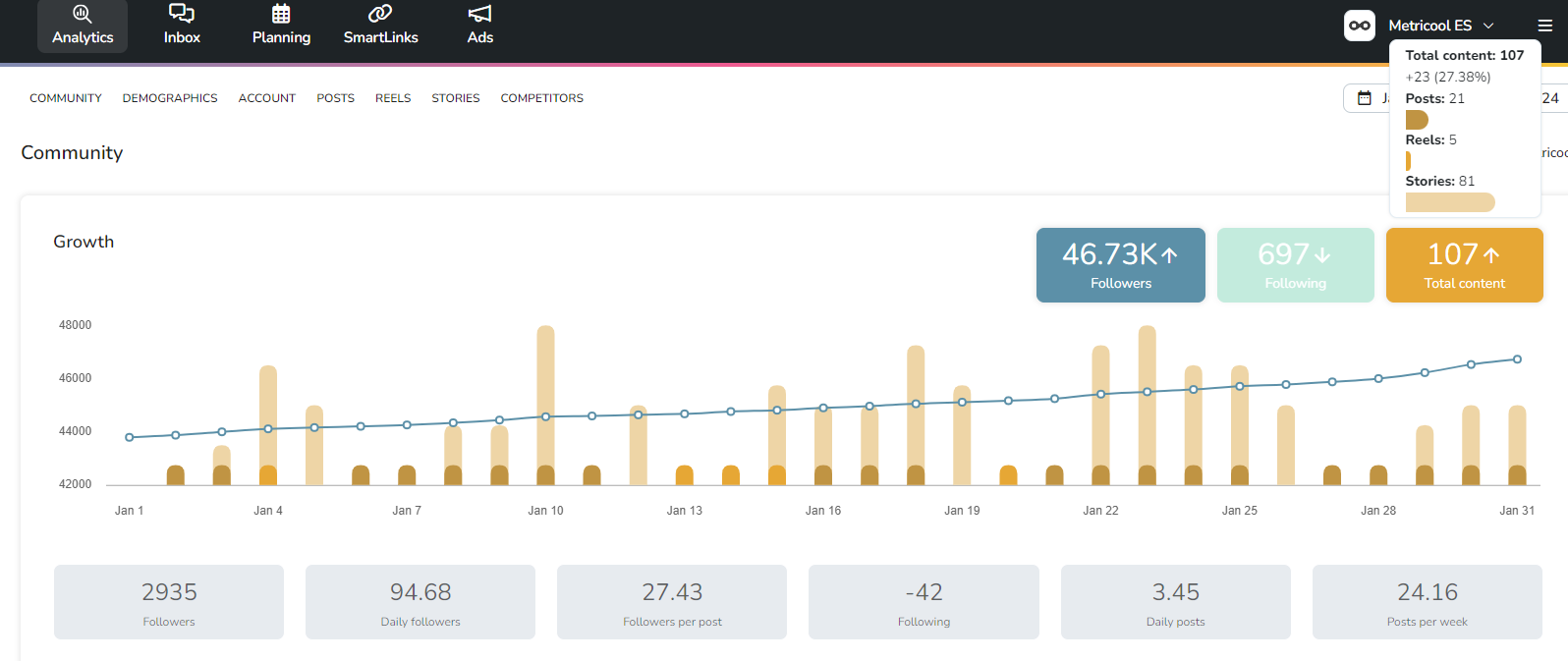Open the Analytics section icon
1568x661 pixels.
point(83,14)
